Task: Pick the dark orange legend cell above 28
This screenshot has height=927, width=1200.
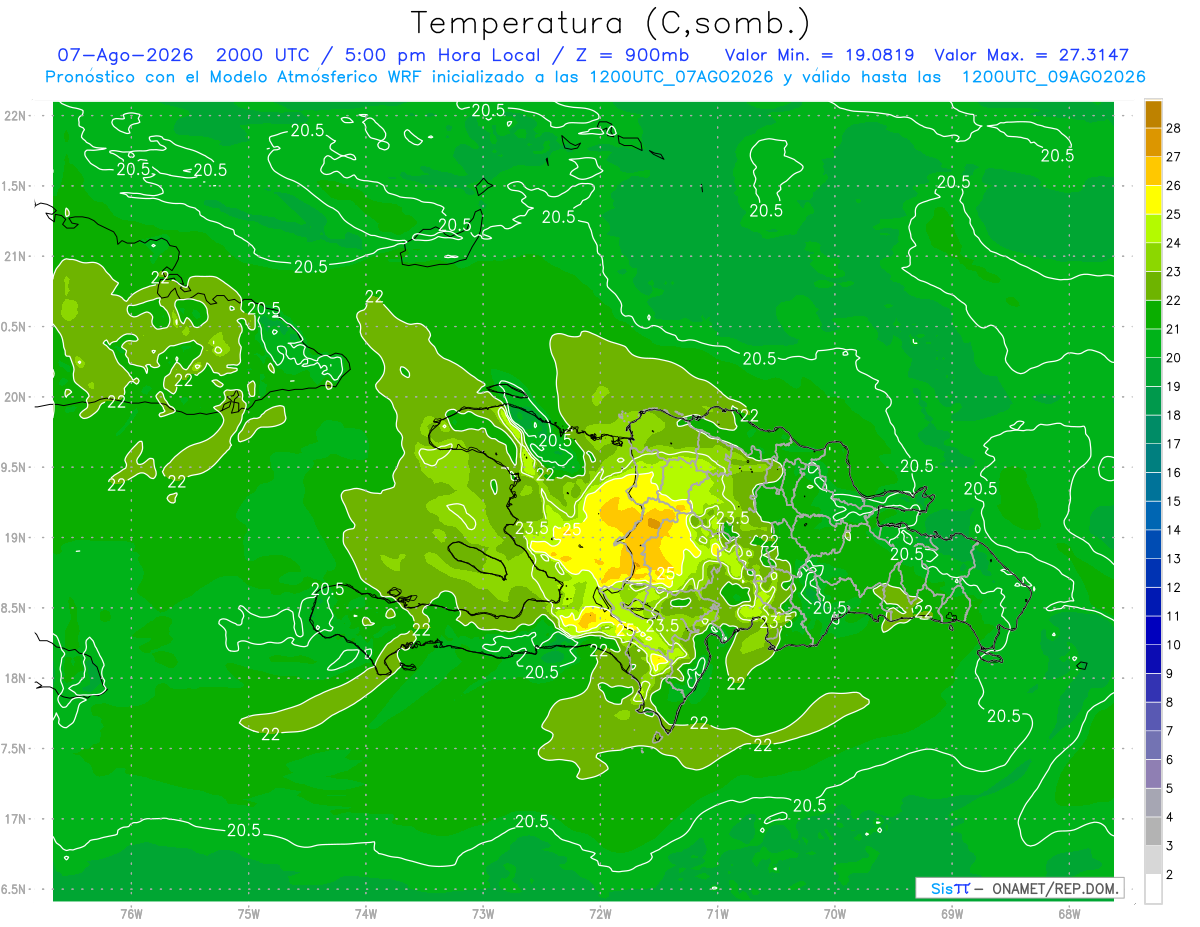Action: coord(1153,114)
